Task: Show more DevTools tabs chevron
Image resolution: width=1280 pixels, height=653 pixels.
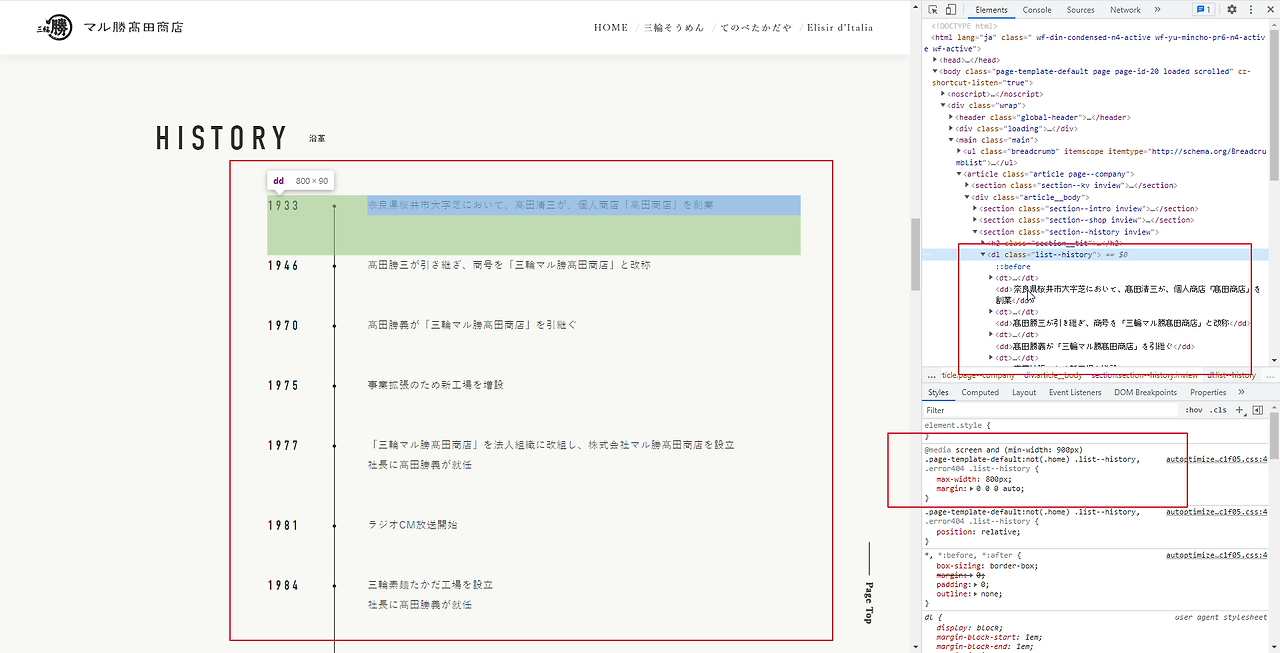Action: tap(1157, 9)
